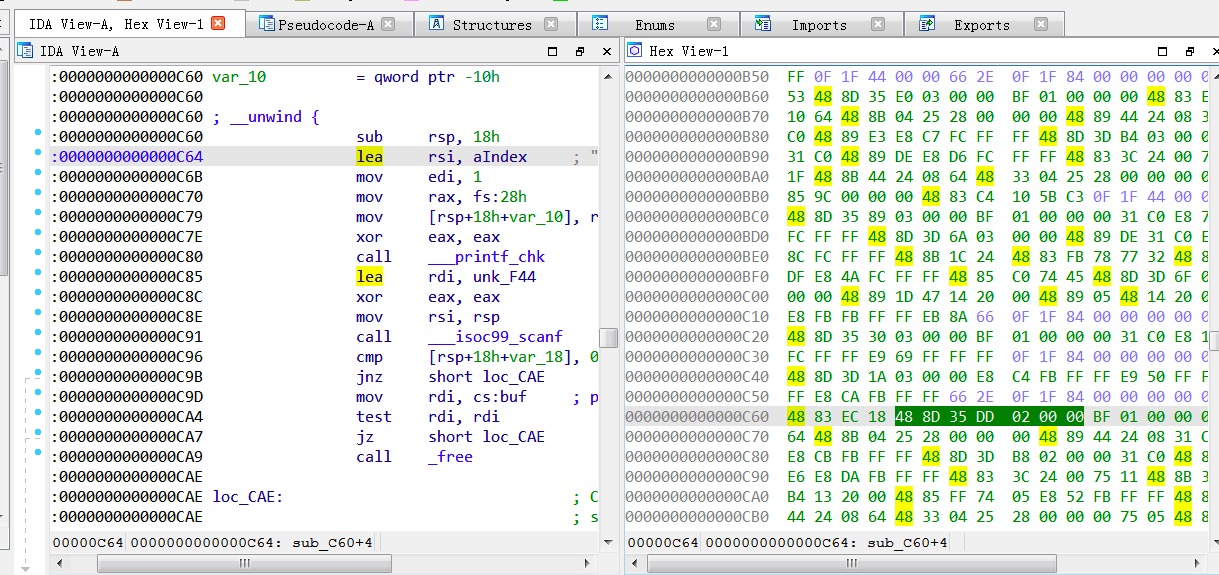This screenshot has width=1219, height=575.
Task: Open the Imports tab
Action: [819, 24]
